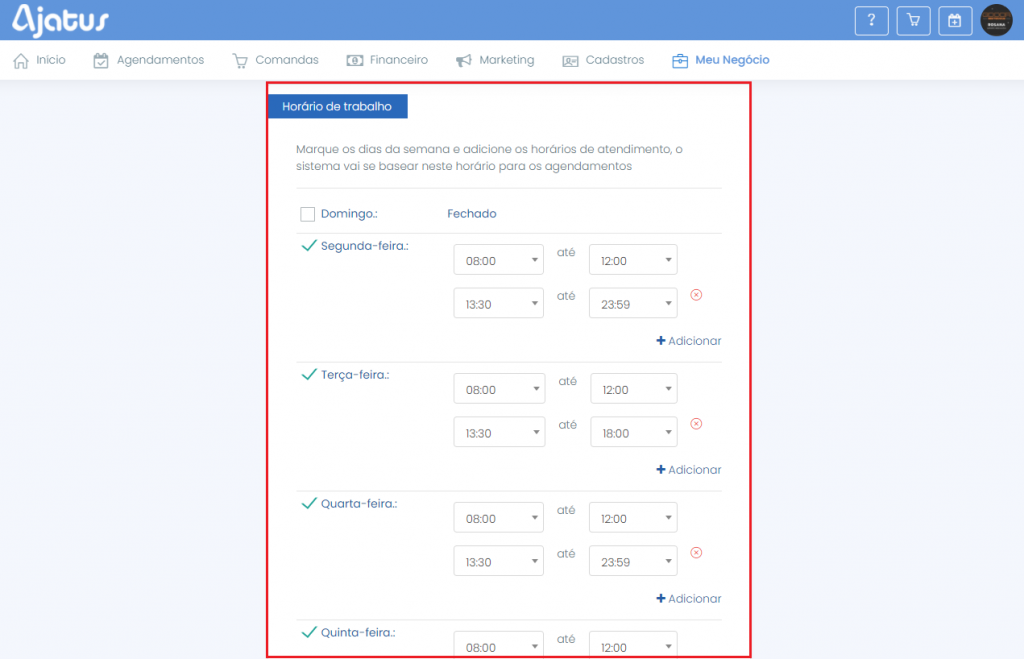Open Comandas menu
The height and width of the screenshot is (659, 1024).
[287, 60]
